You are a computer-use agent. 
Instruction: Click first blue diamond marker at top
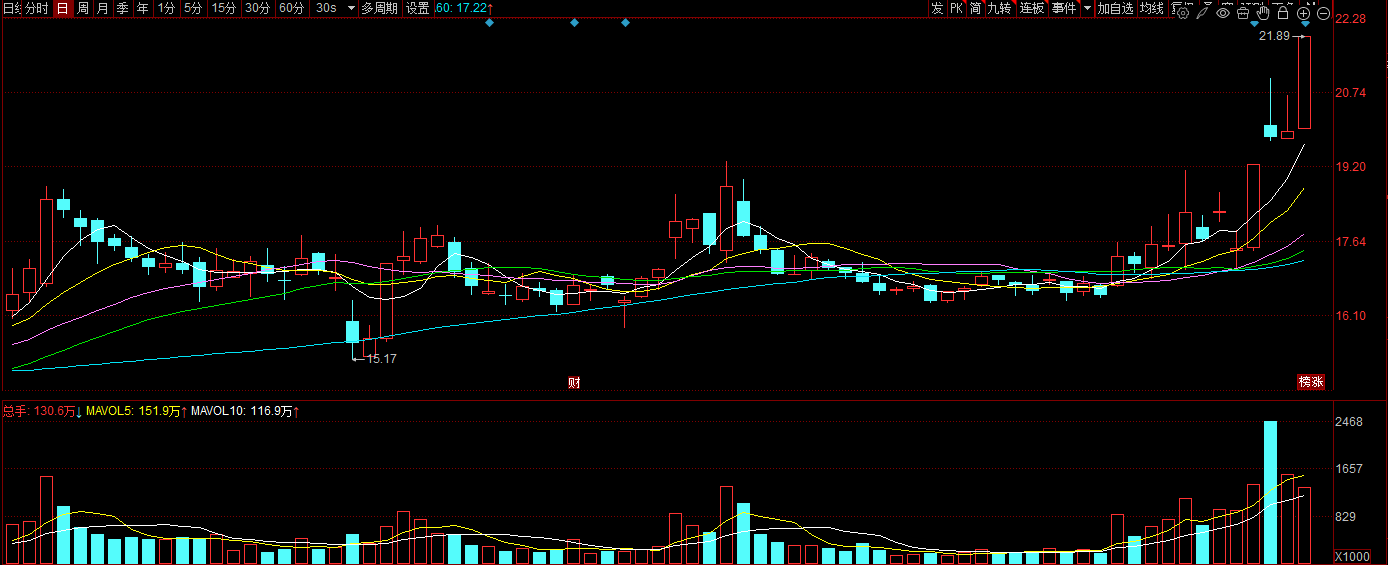point(489,23)
